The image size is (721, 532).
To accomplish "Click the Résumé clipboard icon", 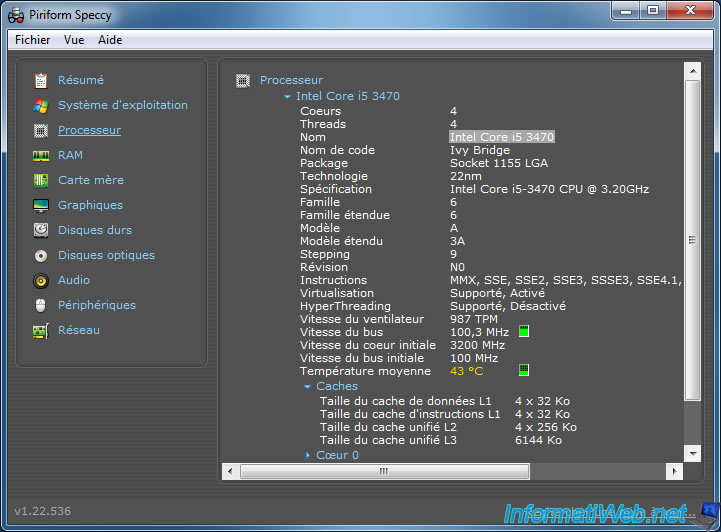I will coord(41,80).
